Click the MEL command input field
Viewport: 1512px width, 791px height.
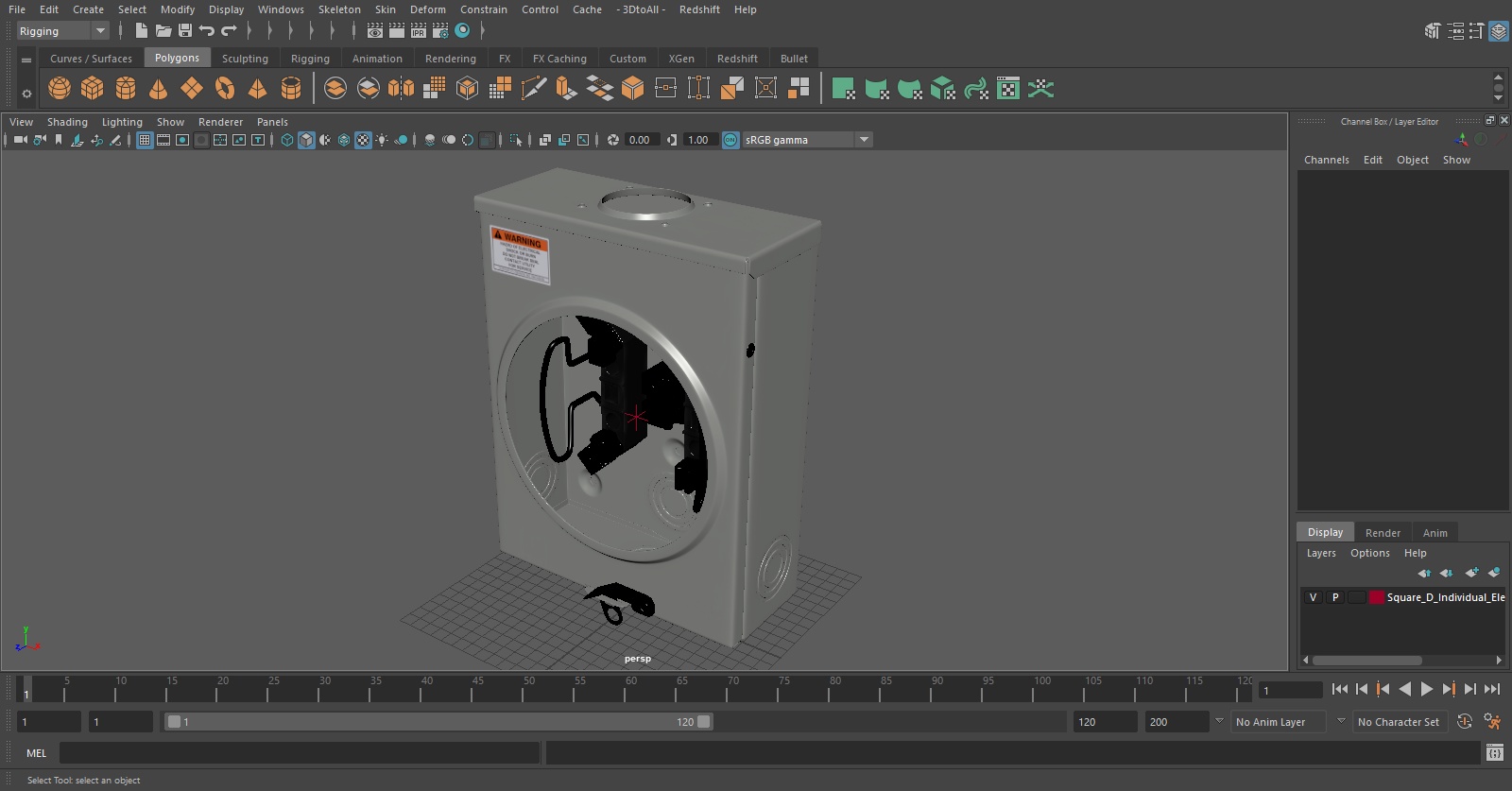pyautogui.click(x=299, y=753)
